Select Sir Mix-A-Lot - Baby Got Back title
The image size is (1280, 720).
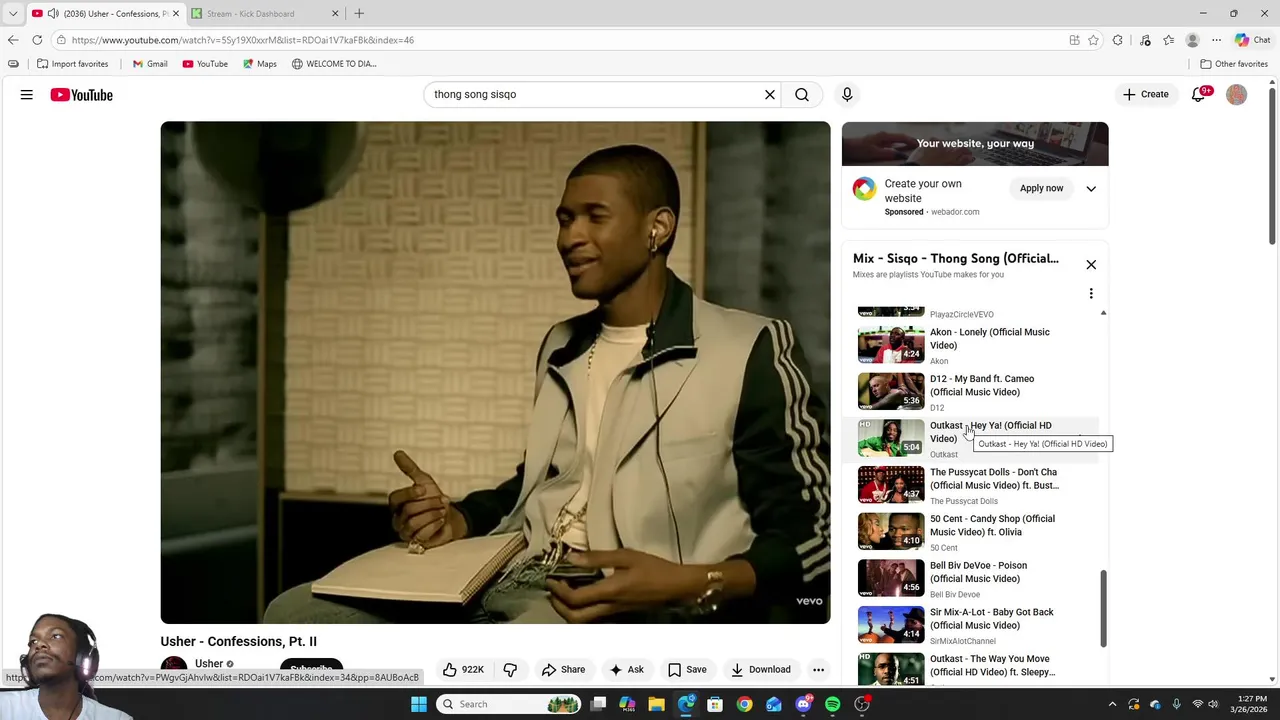click(991, 619)
